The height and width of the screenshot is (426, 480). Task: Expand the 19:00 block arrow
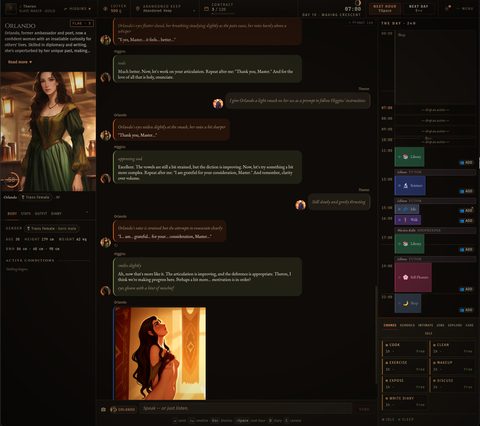[399, 277]
